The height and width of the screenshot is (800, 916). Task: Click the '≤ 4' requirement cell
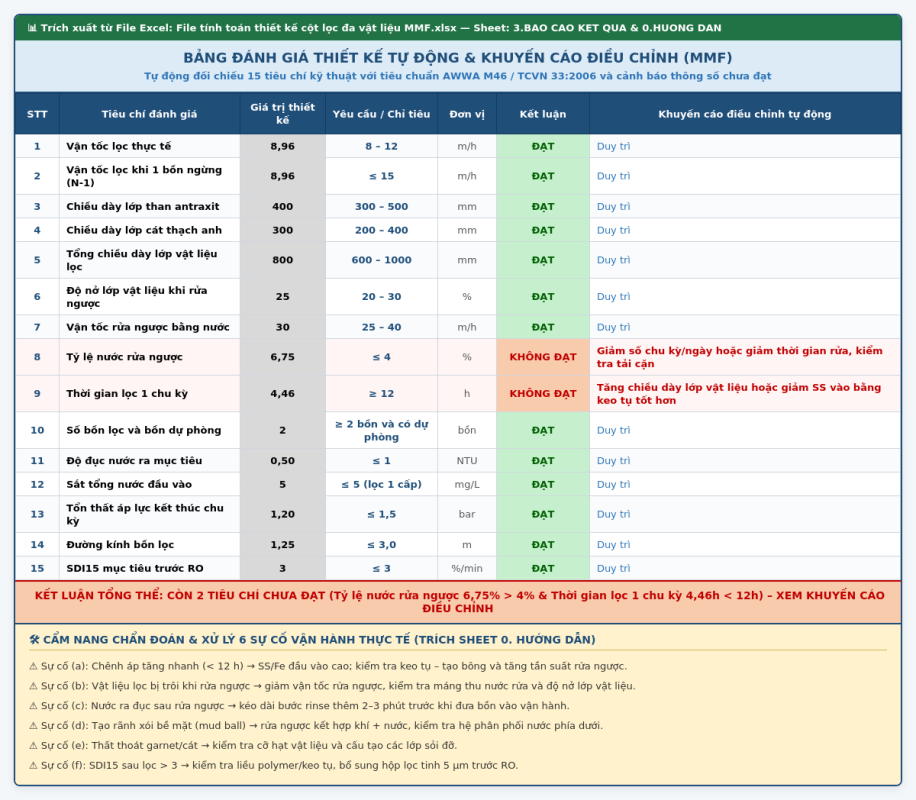click(381, 357)
